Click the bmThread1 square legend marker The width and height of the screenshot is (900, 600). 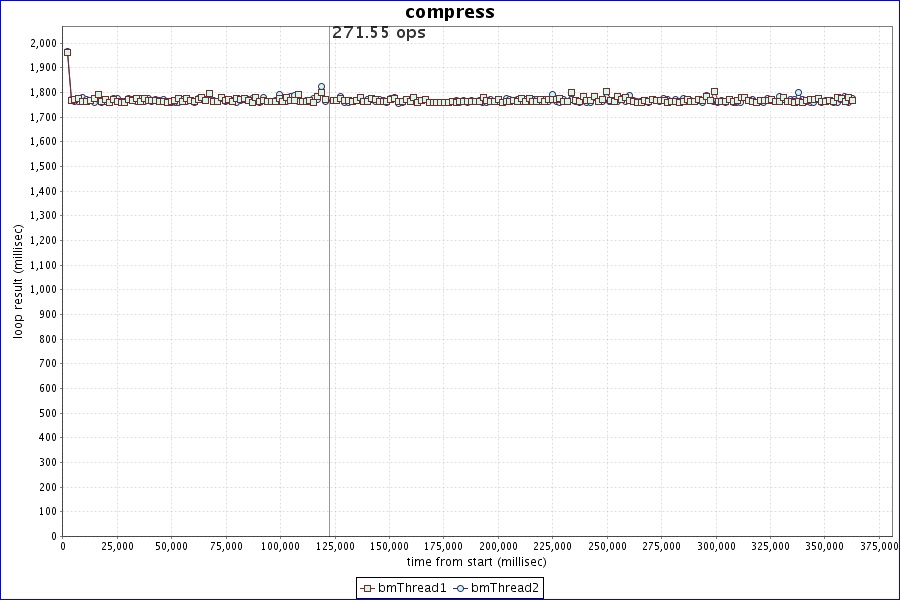(367, 588)
